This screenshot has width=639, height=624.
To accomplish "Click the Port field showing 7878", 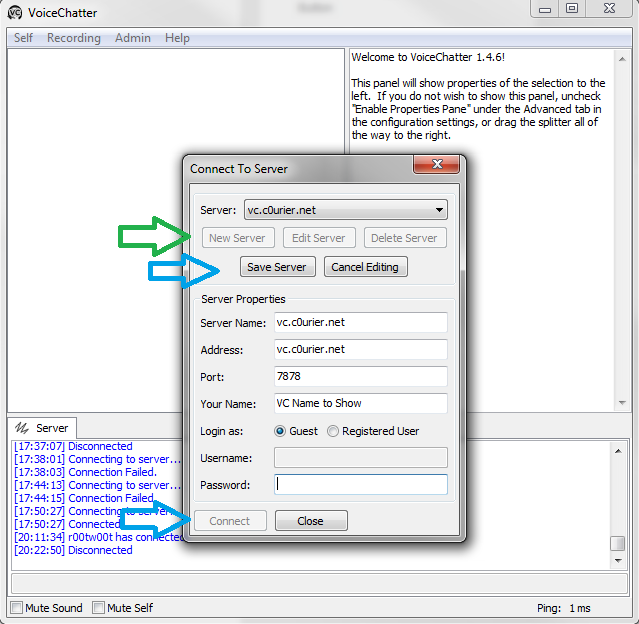I will [x=361, y=376].
